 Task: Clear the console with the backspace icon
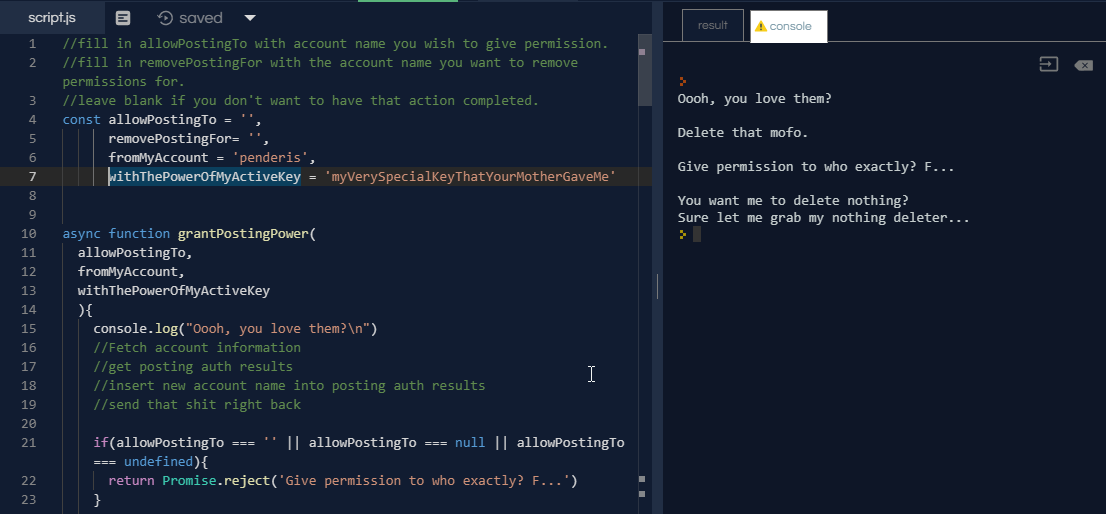click(1083, 65)
